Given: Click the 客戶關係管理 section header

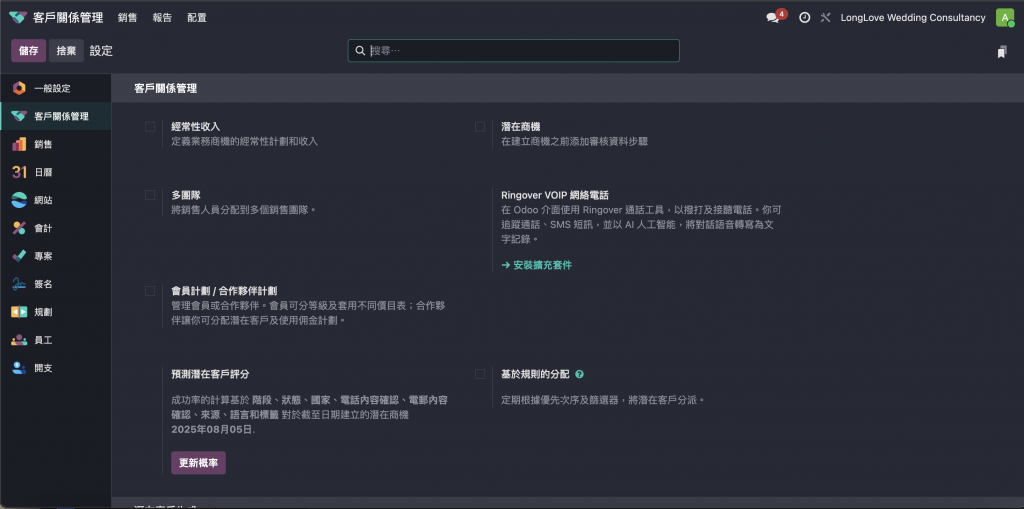Looking at the screenshot, I should (x=166, y=88).
